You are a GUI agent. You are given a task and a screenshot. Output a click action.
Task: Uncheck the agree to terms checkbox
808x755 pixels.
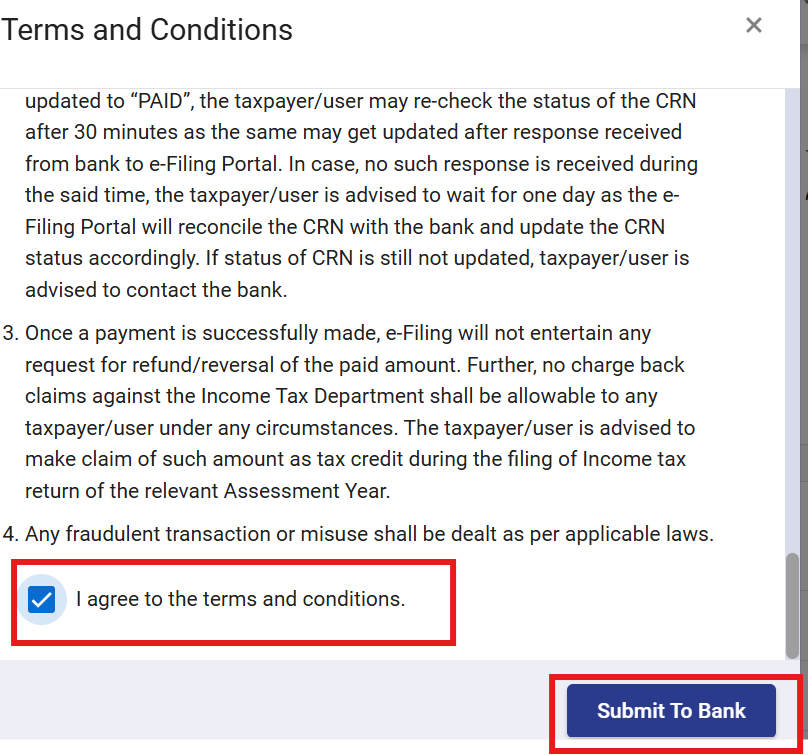pos(41,600)
